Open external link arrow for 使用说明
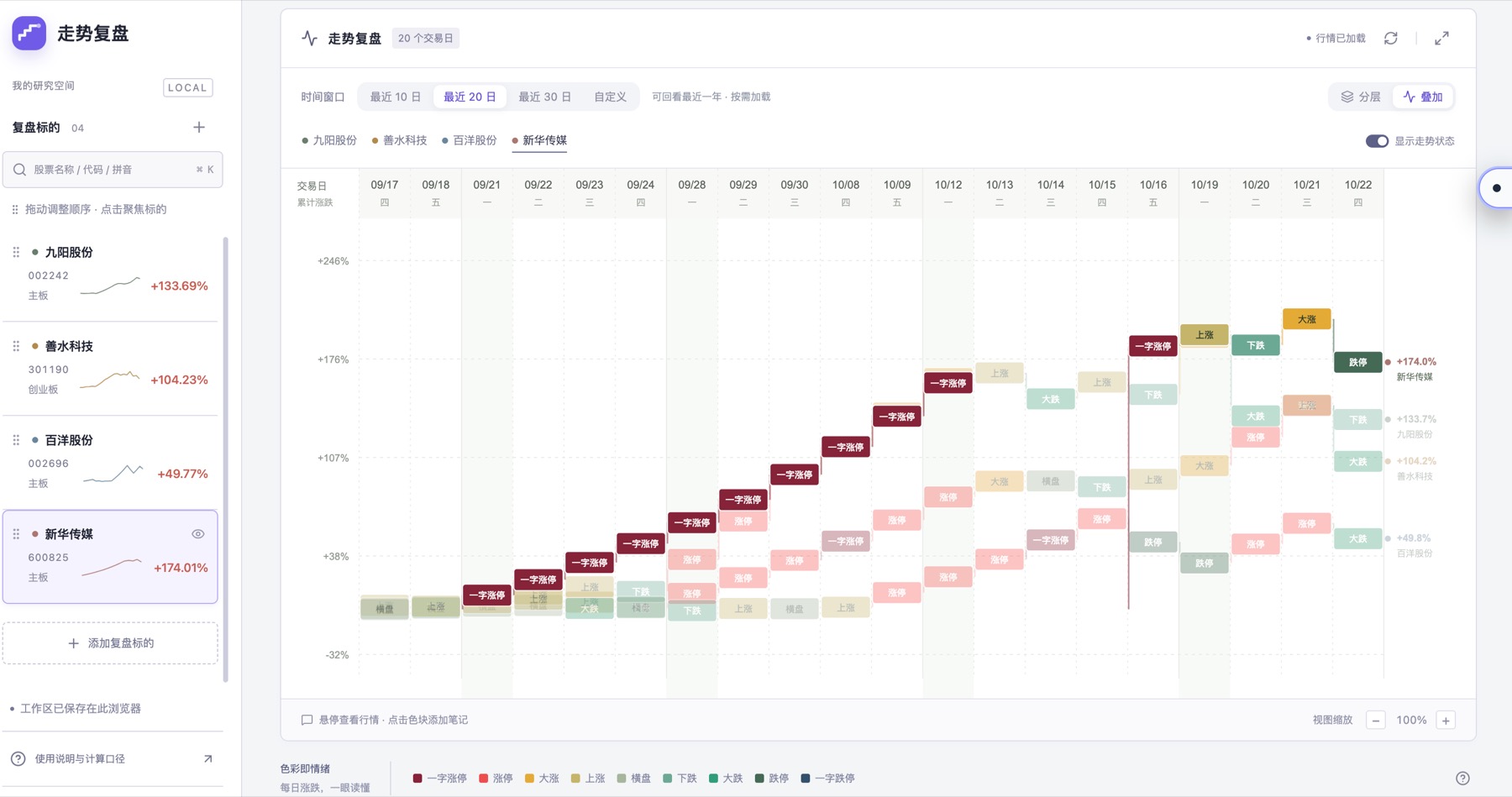The height and width of the screenshot is (797, 1512). [x=207, y=758]
